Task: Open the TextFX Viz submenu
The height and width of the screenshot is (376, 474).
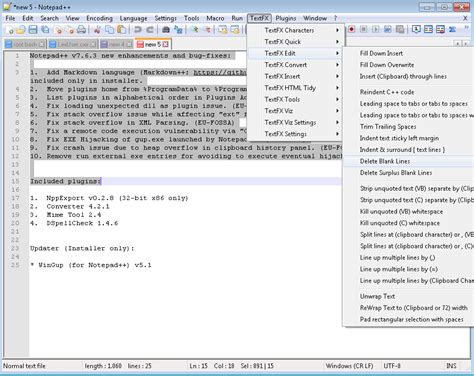Action: [296, 111]
